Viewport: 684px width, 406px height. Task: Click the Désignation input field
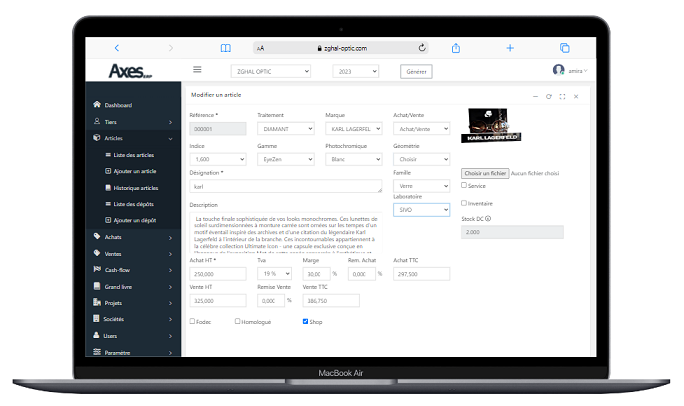click(286, 186)
